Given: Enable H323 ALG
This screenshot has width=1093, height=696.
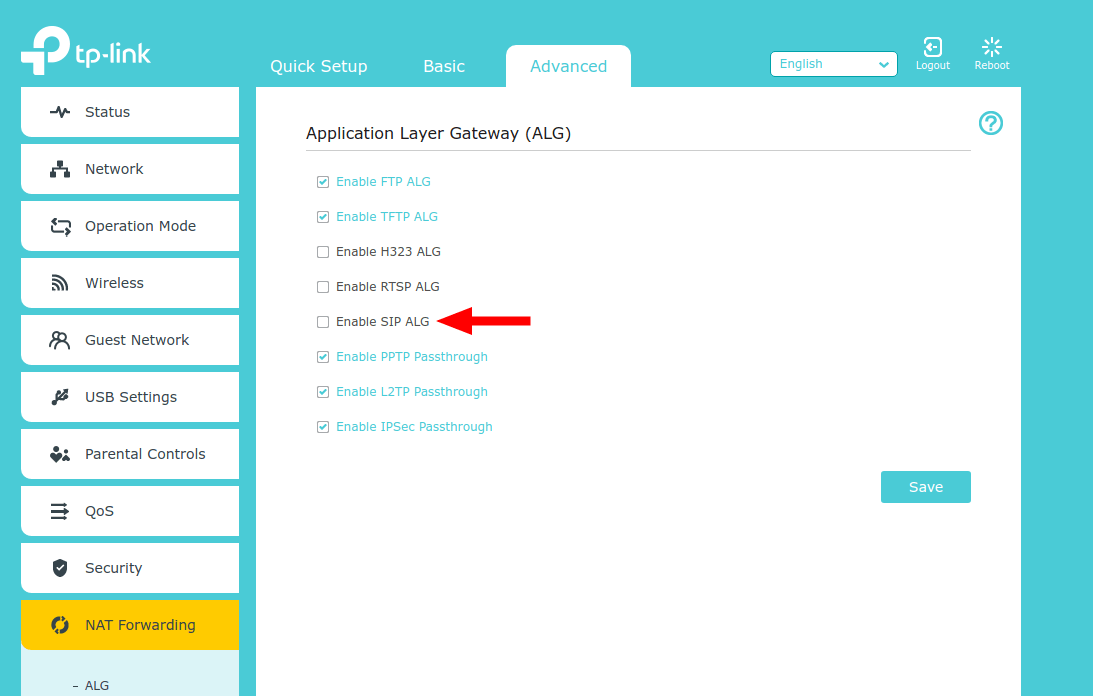Looking at the screenshot, I should 323,251.
